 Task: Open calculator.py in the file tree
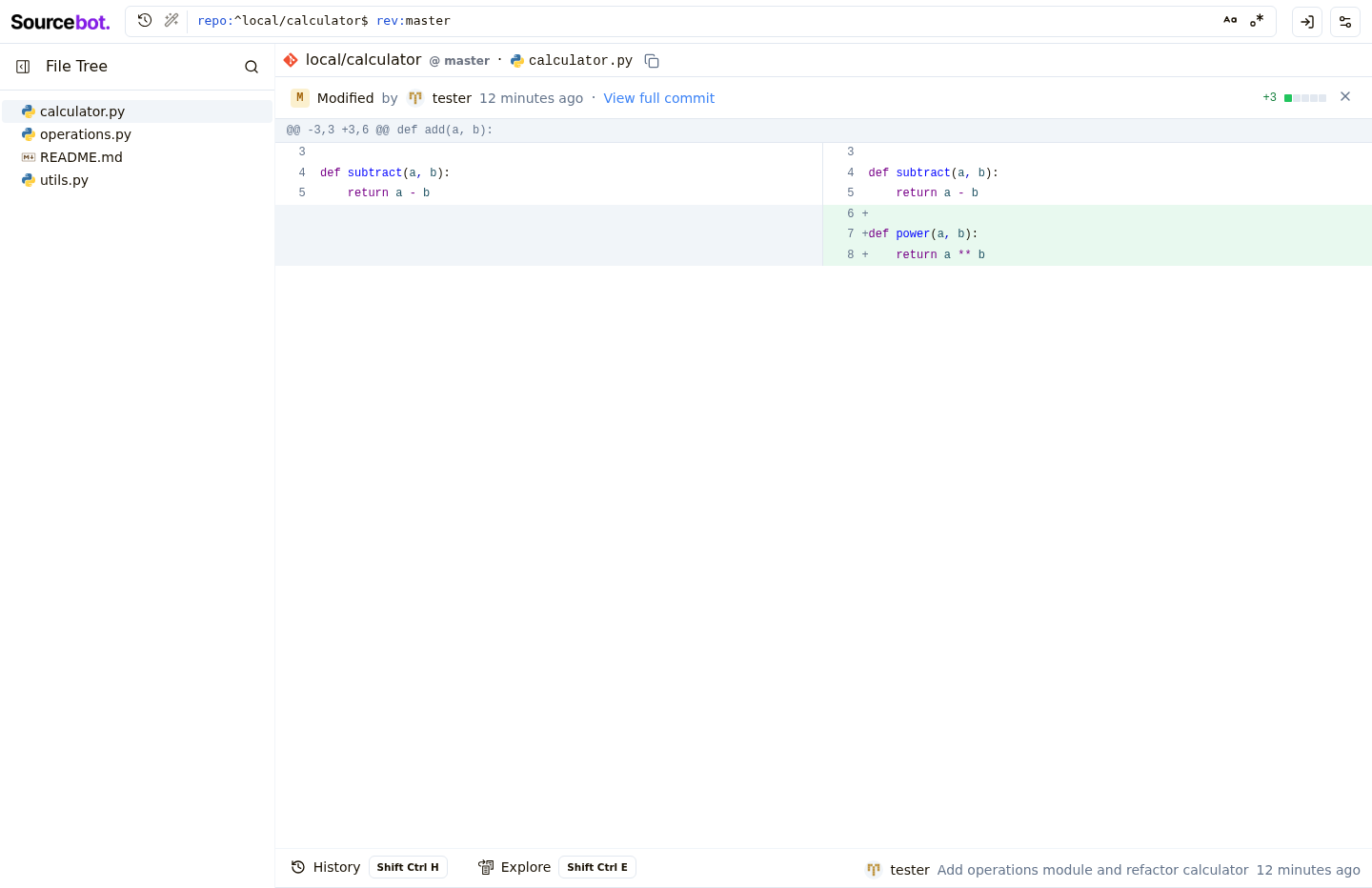pyautogui.click(x=137, y=111)
